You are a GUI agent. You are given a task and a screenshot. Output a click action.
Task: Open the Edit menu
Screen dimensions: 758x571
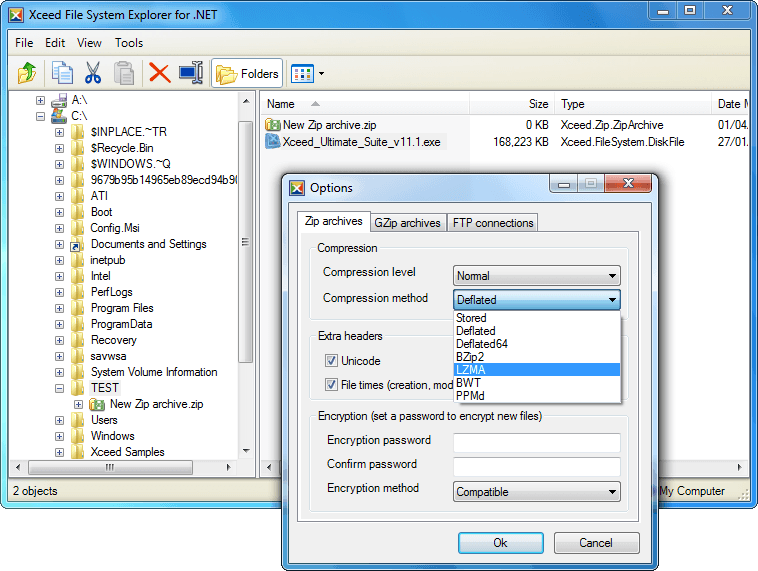click(x=55, y=43)
